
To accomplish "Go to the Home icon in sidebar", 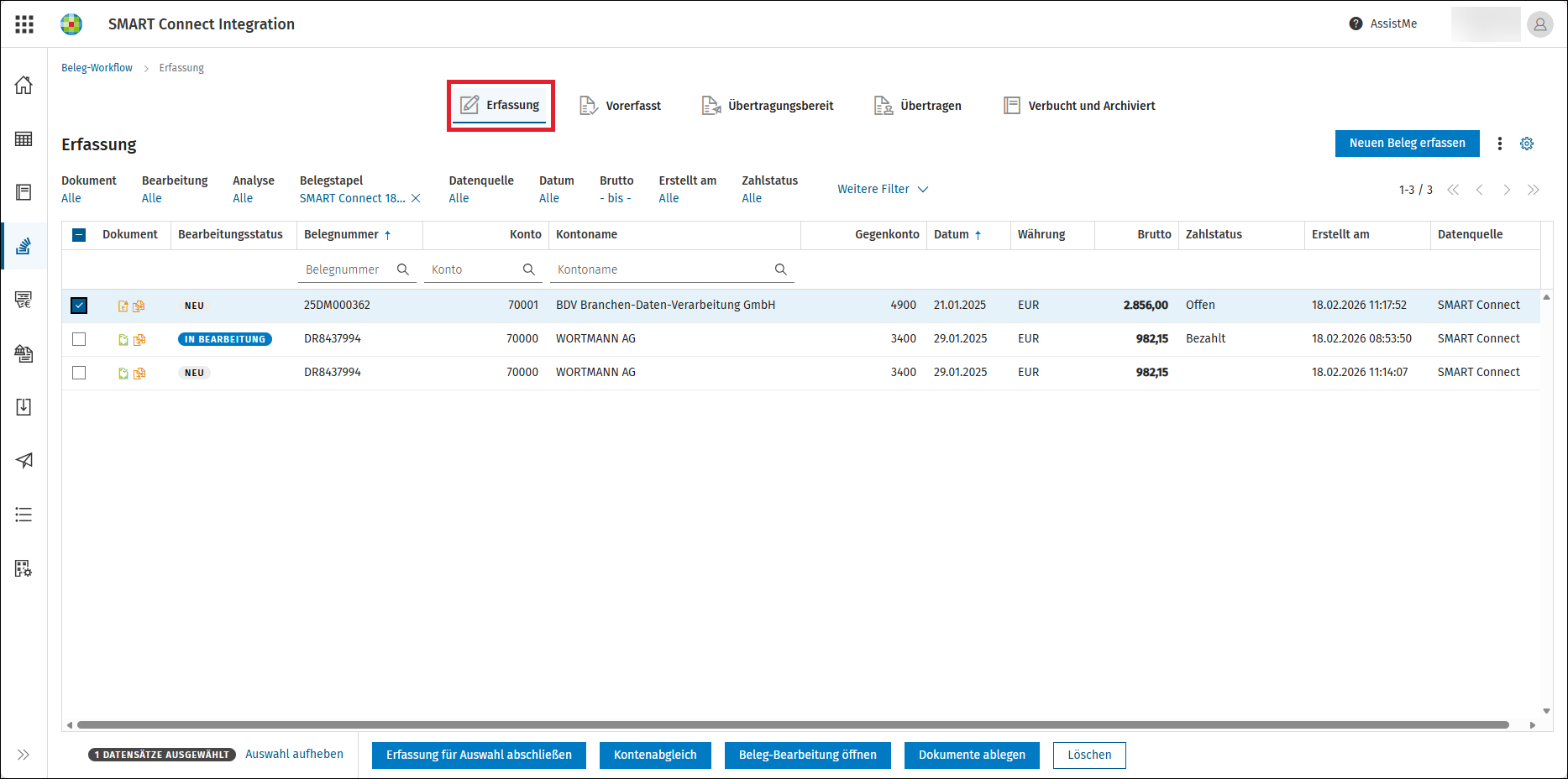I will coord(24,85).
